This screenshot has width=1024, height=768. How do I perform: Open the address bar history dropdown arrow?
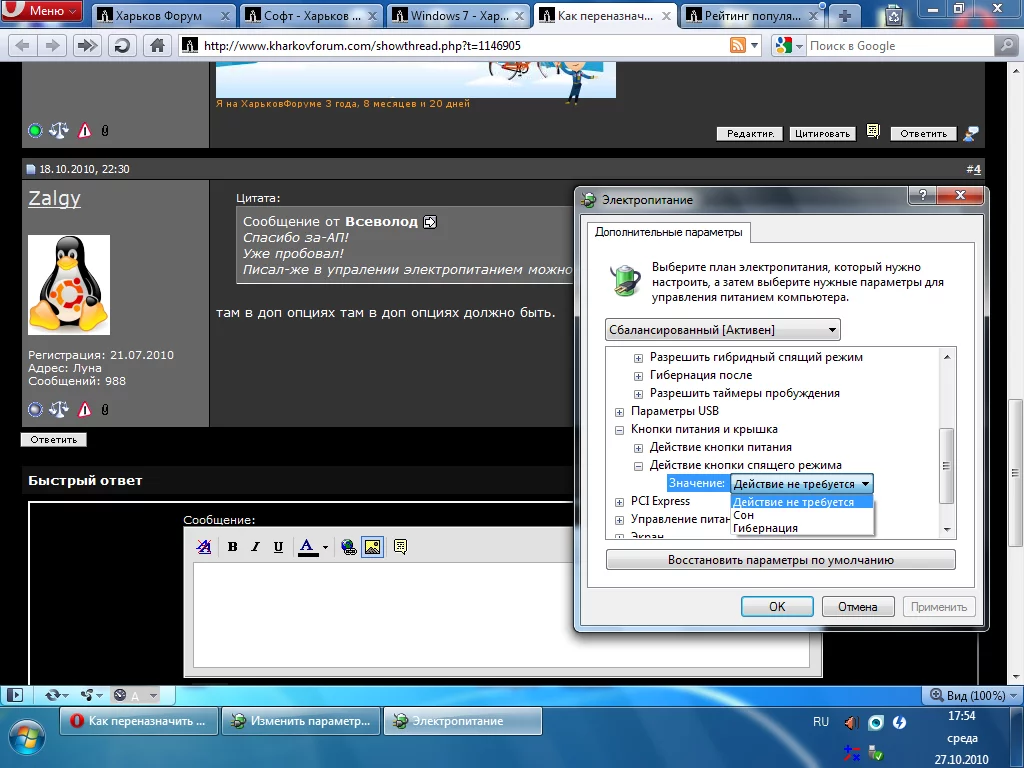click(755, 46)
